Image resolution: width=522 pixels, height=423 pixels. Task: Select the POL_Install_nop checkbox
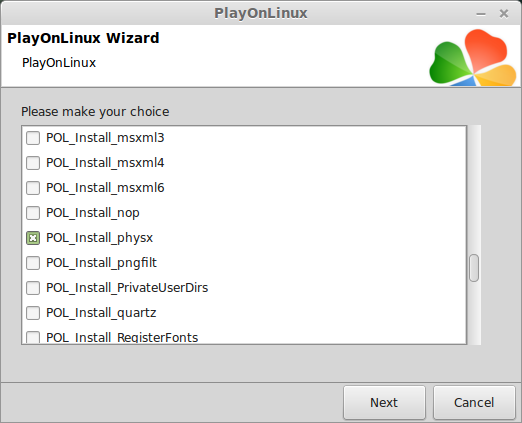click(33, 213)
